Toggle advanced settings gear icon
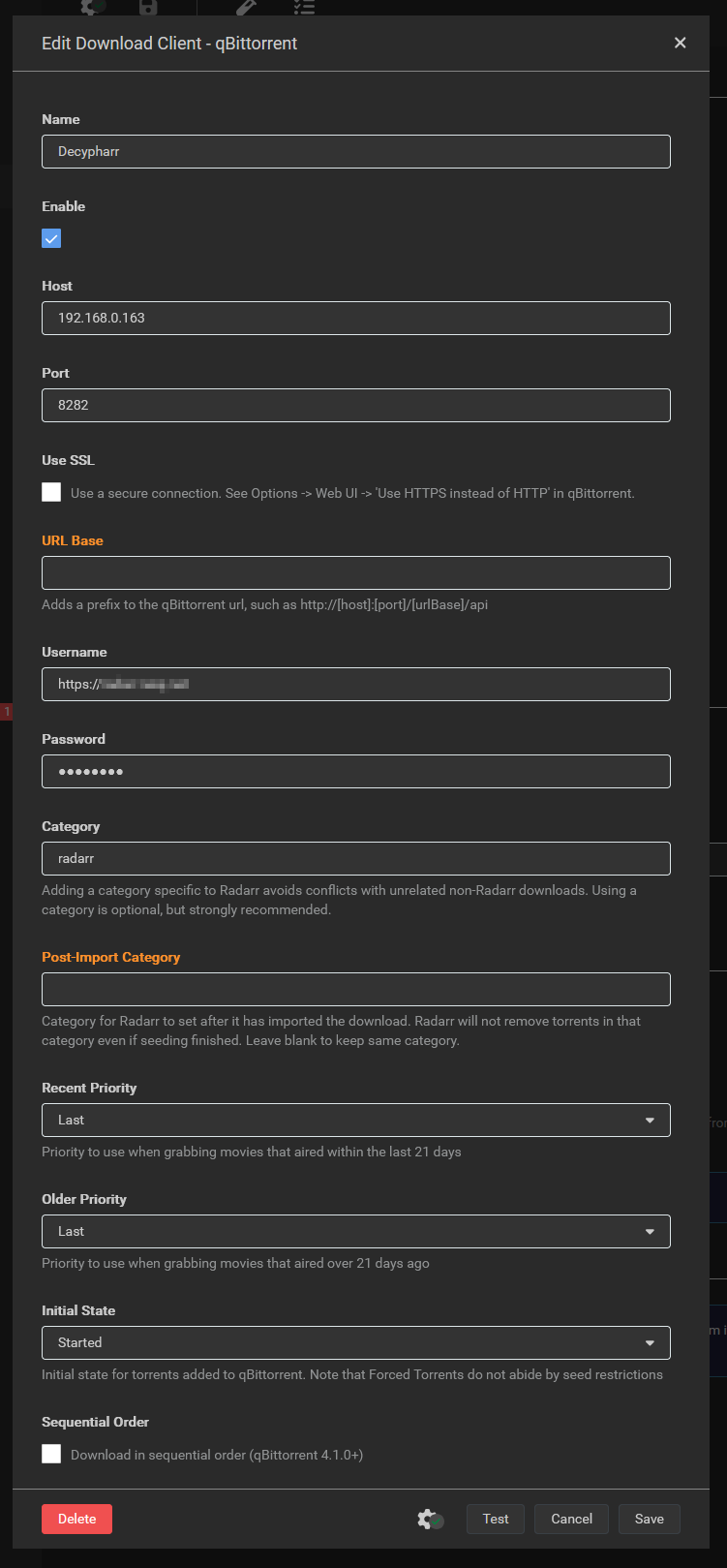727x1568 pixels. pyautogui.click(x=430, y=1519)
